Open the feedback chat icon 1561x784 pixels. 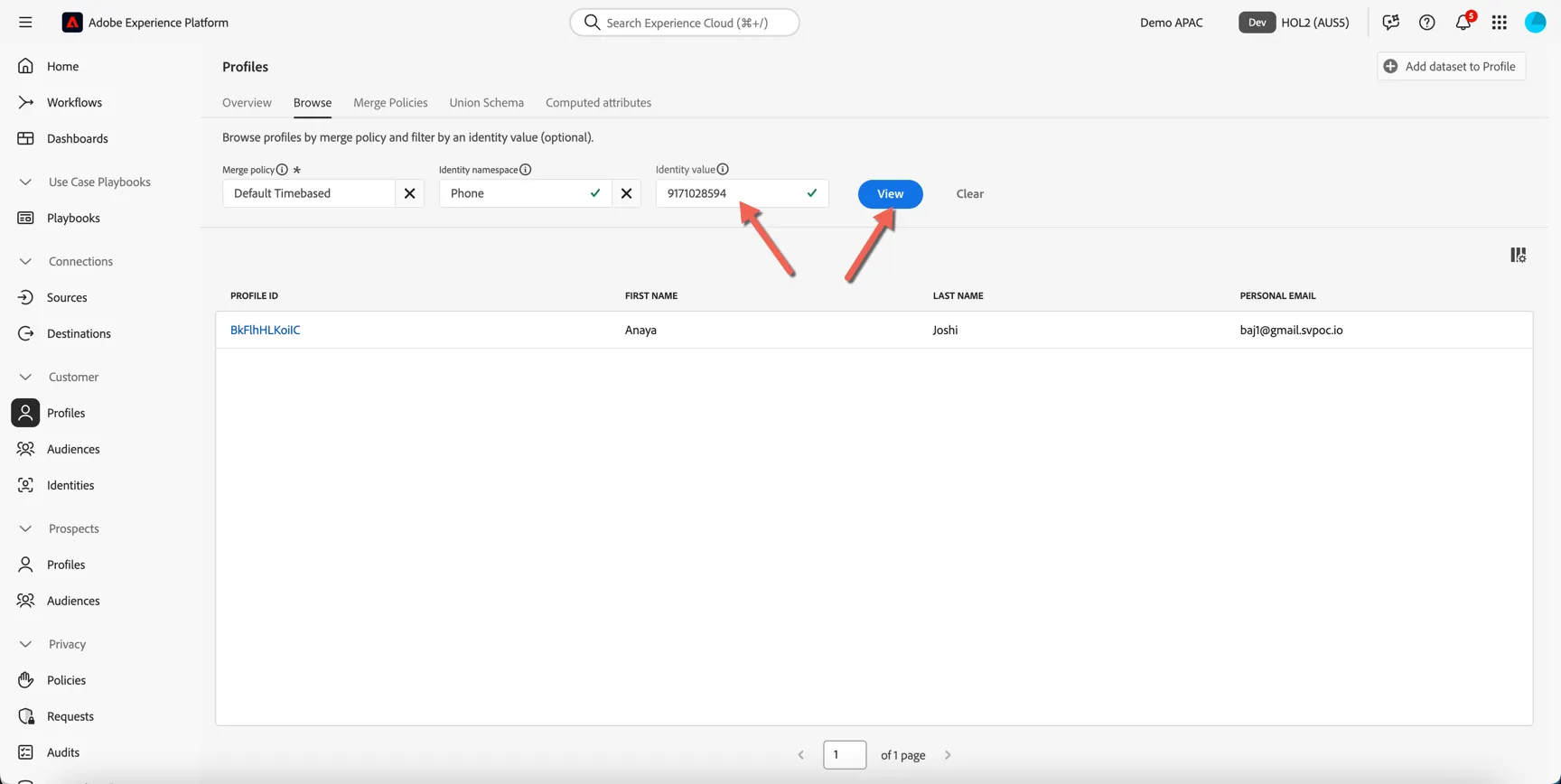[1390, 23]
